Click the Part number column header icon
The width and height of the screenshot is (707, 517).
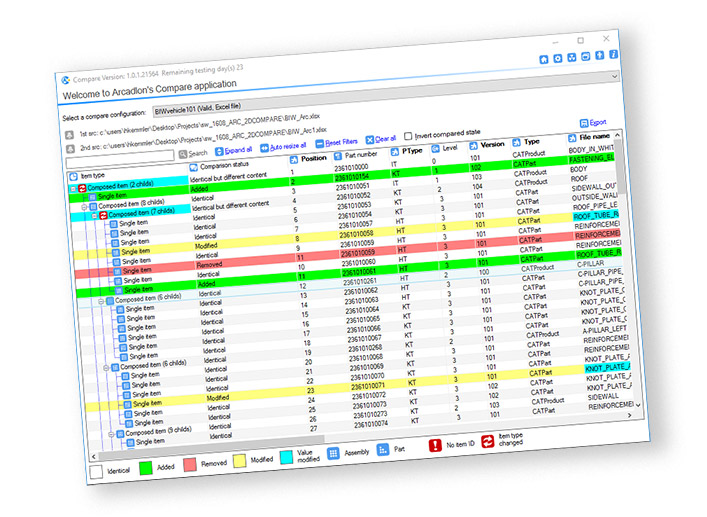[338, 156]
